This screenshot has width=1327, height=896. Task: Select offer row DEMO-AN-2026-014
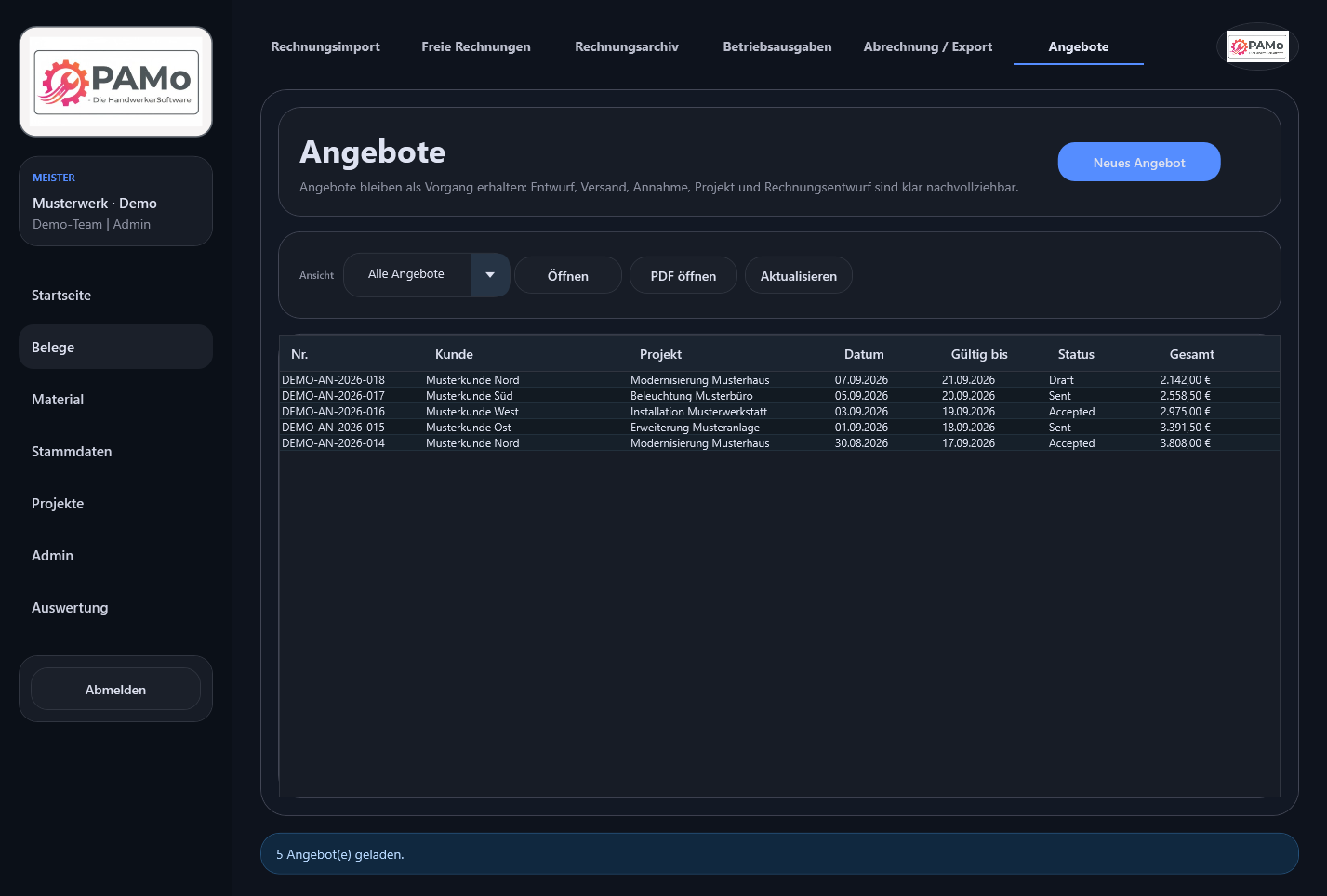tap(779, 443)
